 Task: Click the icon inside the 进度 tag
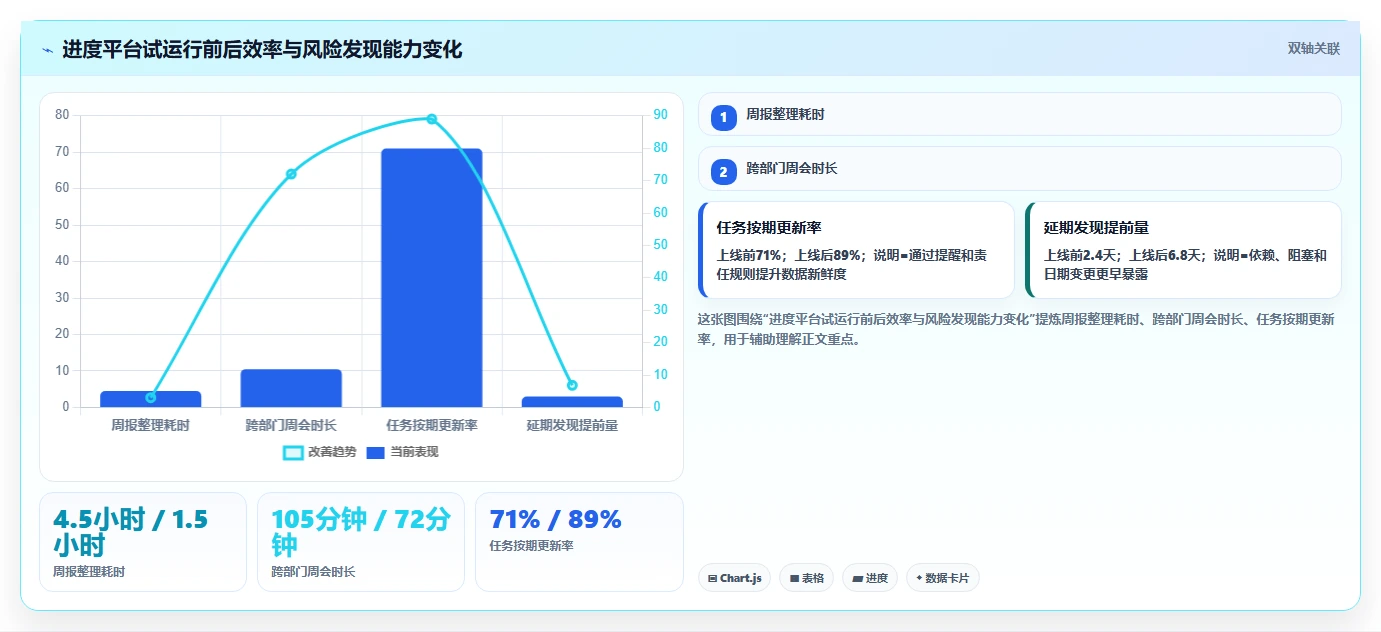pyautogui.click(x=858, y=578)
